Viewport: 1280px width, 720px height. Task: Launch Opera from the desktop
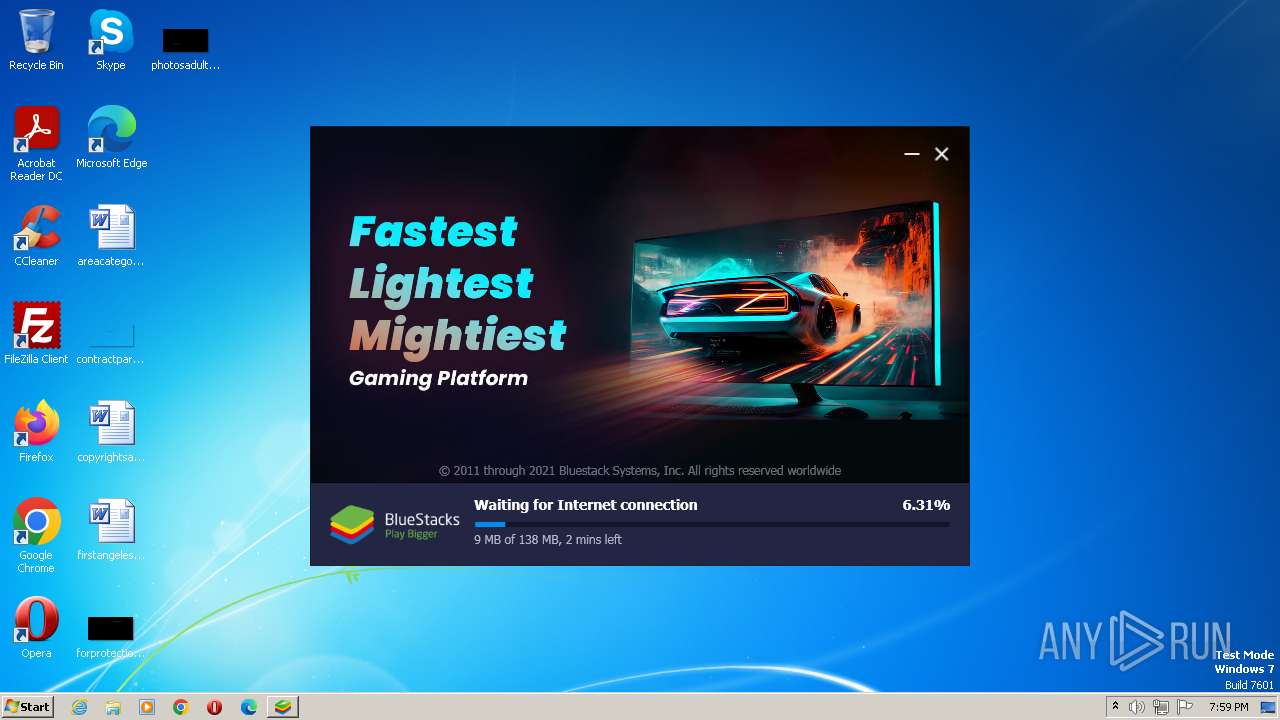point(36,627)
